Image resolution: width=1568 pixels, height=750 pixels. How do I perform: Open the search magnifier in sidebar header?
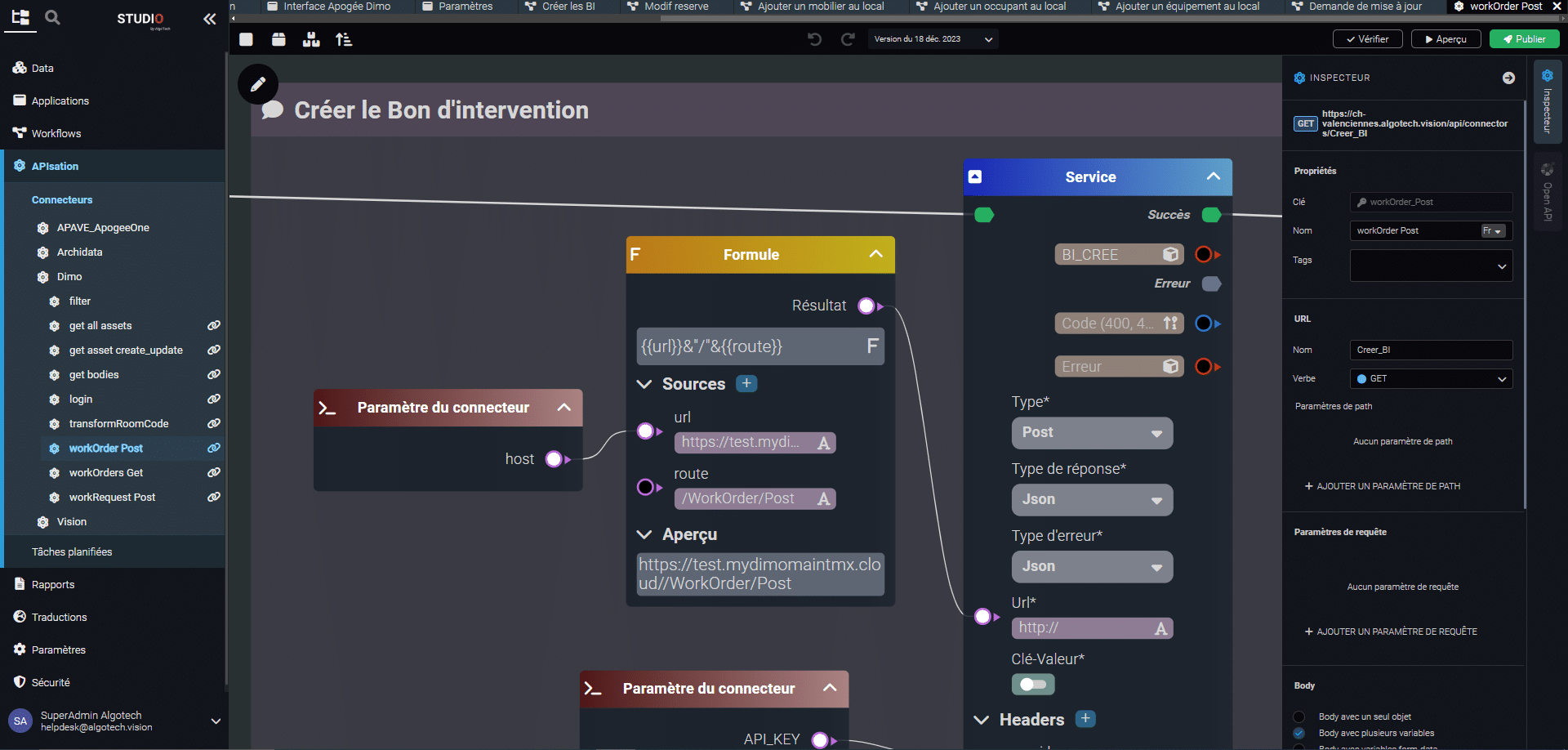[x=52, y=17]
